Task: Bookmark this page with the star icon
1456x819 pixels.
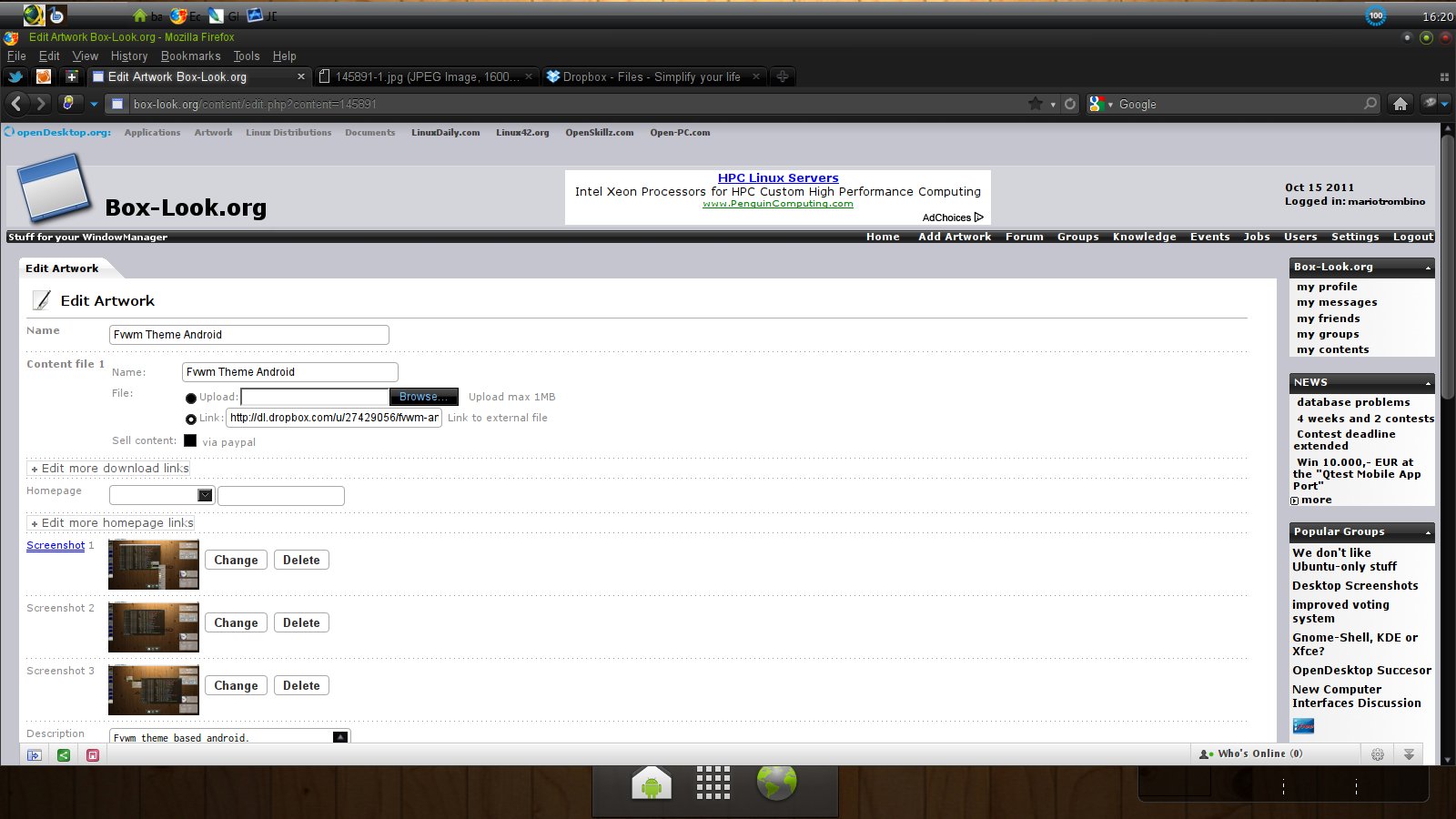Action: pos(1036,104)
